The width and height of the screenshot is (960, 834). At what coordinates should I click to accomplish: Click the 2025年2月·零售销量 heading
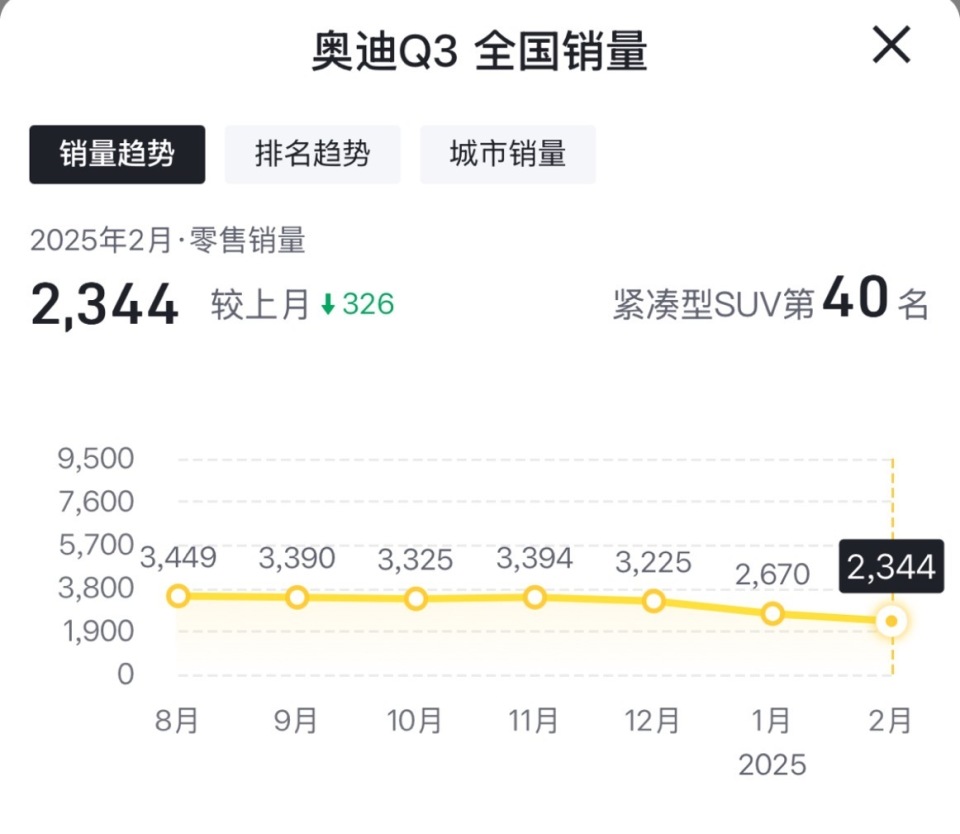(x=170, y=241)
